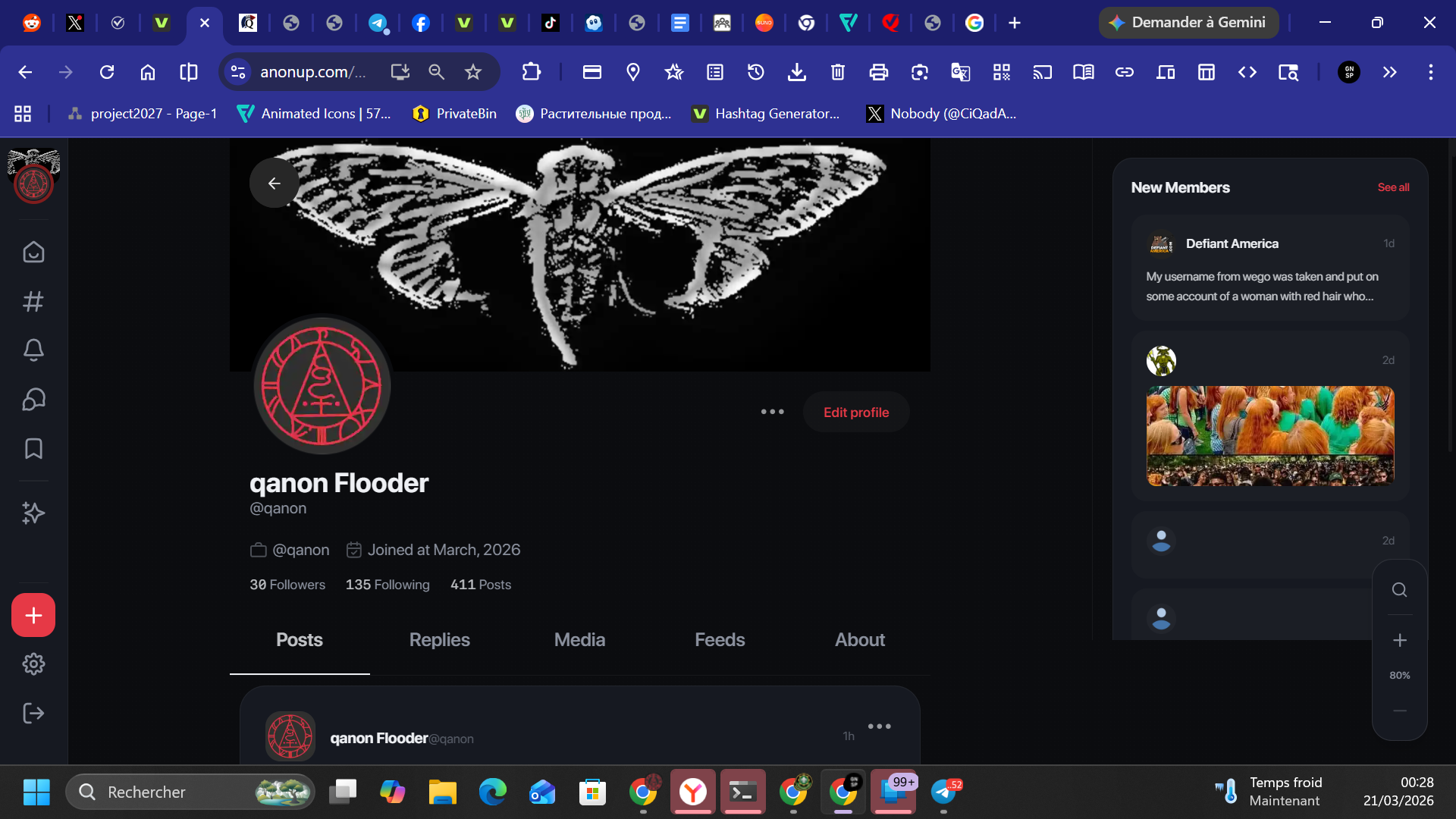Open the post's three-dots menu

point(879,726)
